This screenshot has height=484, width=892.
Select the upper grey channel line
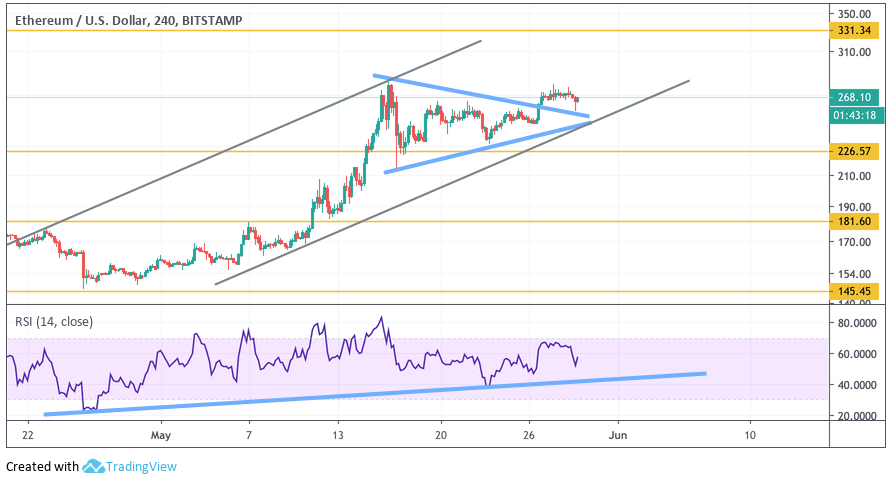250,145
